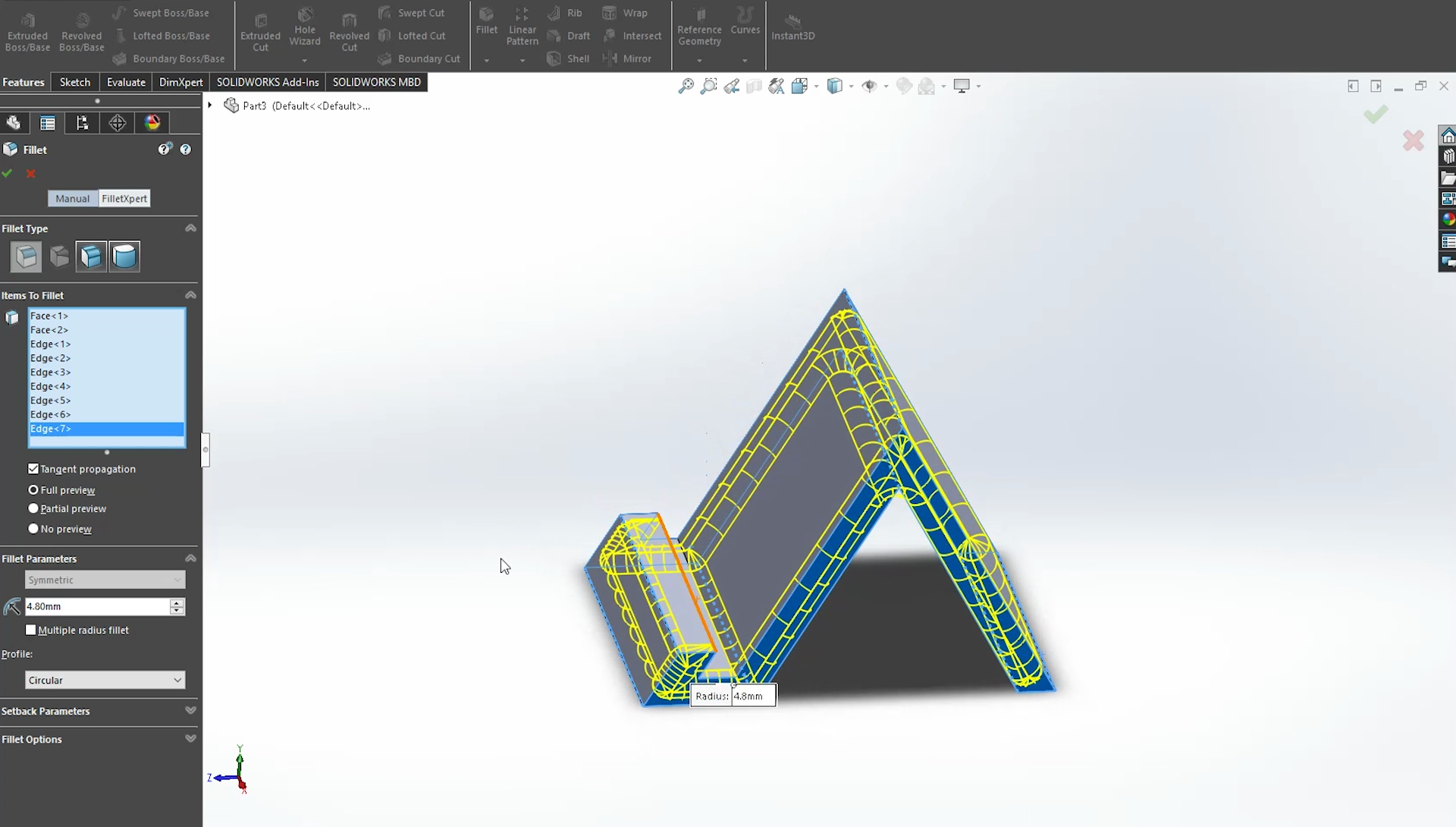Click the Mirror feature tool
Viewport: 1456px width, 827px height.
pyautogui.click(x=627, y=58)
